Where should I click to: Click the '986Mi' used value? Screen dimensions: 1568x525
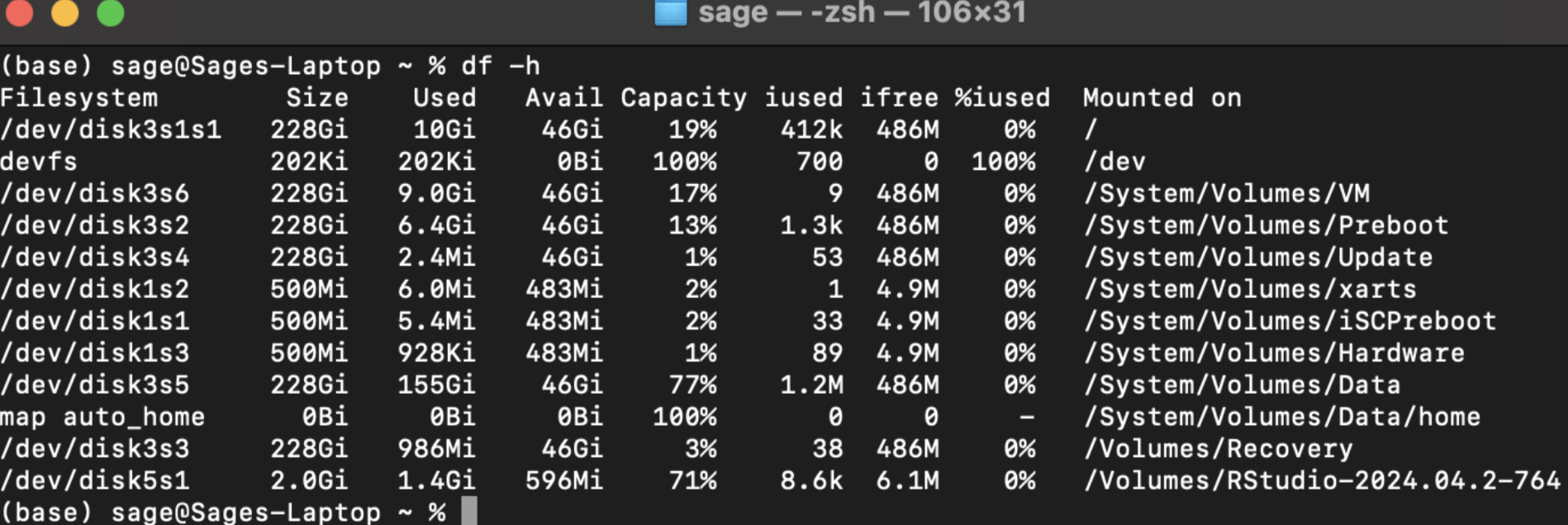[436, 448]
